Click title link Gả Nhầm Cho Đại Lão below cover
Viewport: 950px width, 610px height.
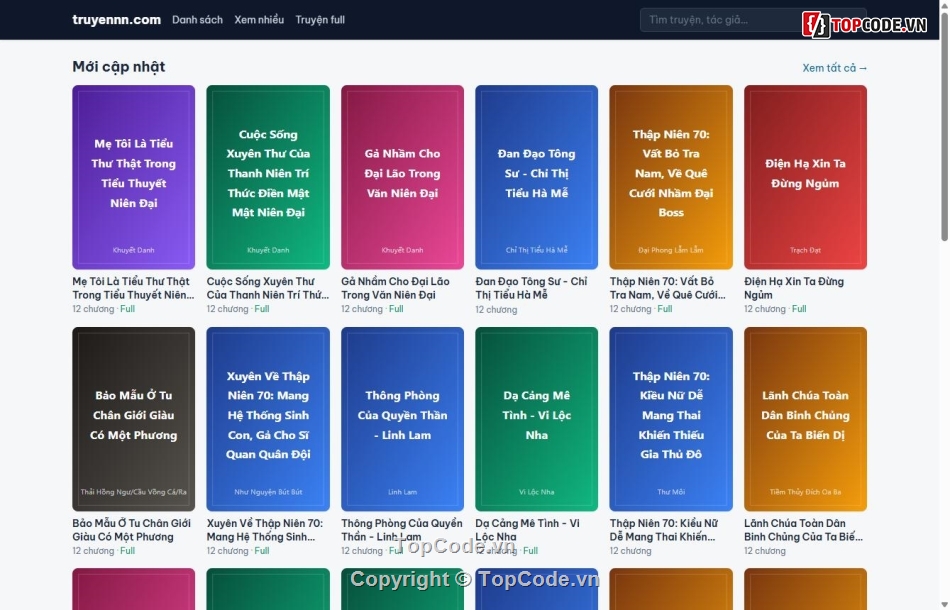tap(396, 288)
